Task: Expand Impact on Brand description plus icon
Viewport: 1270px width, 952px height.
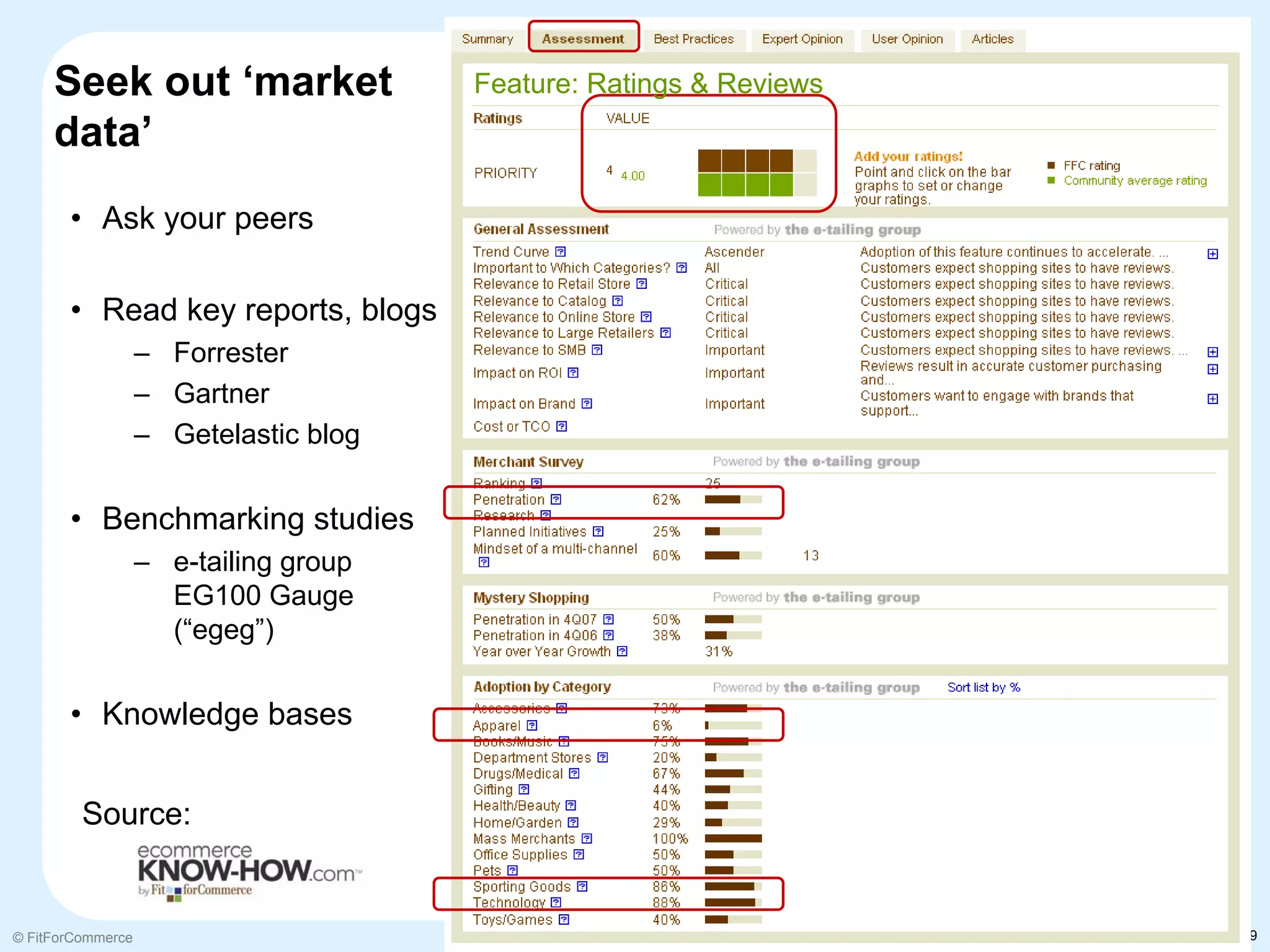Action: 1213,399
